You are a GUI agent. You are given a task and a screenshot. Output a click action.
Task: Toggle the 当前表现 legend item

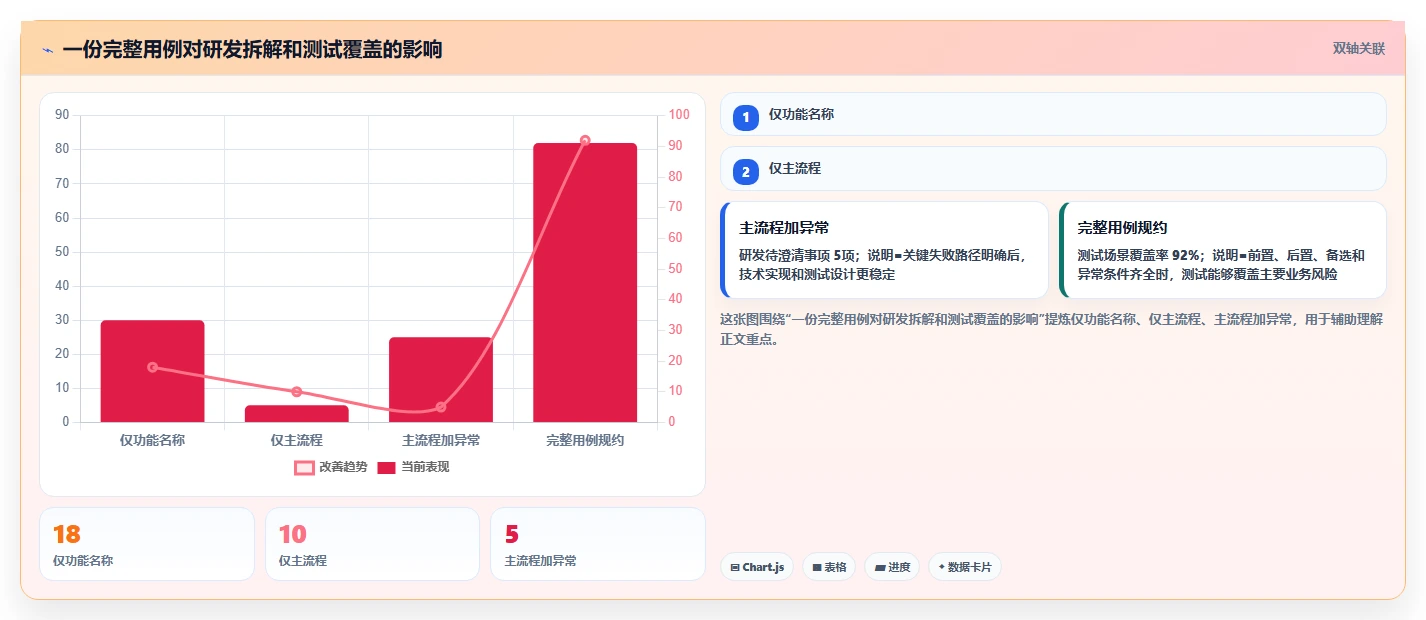413,467
